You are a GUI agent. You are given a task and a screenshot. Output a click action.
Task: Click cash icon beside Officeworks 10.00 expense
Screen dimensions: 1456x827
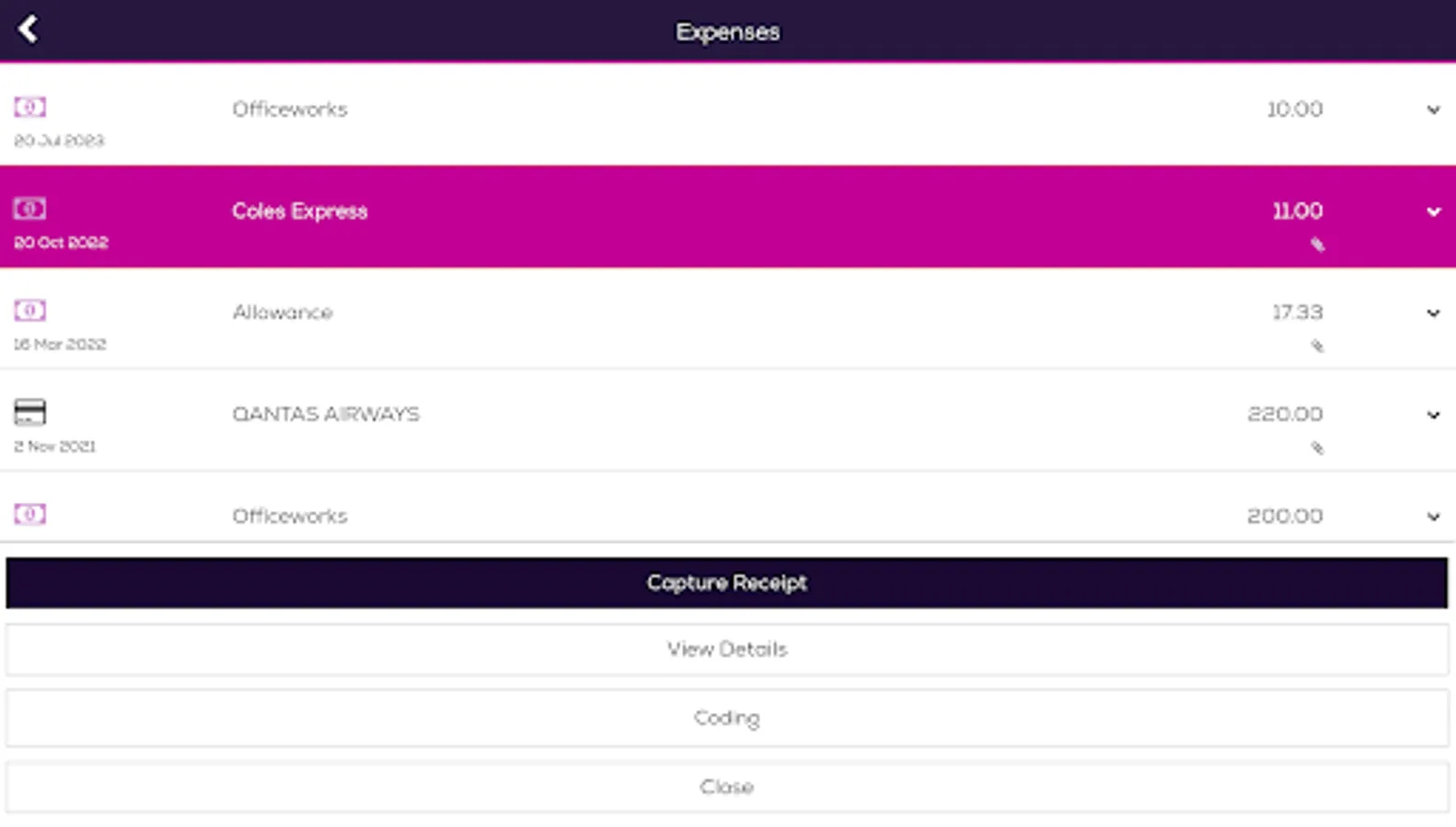click(x=29, y=108)
